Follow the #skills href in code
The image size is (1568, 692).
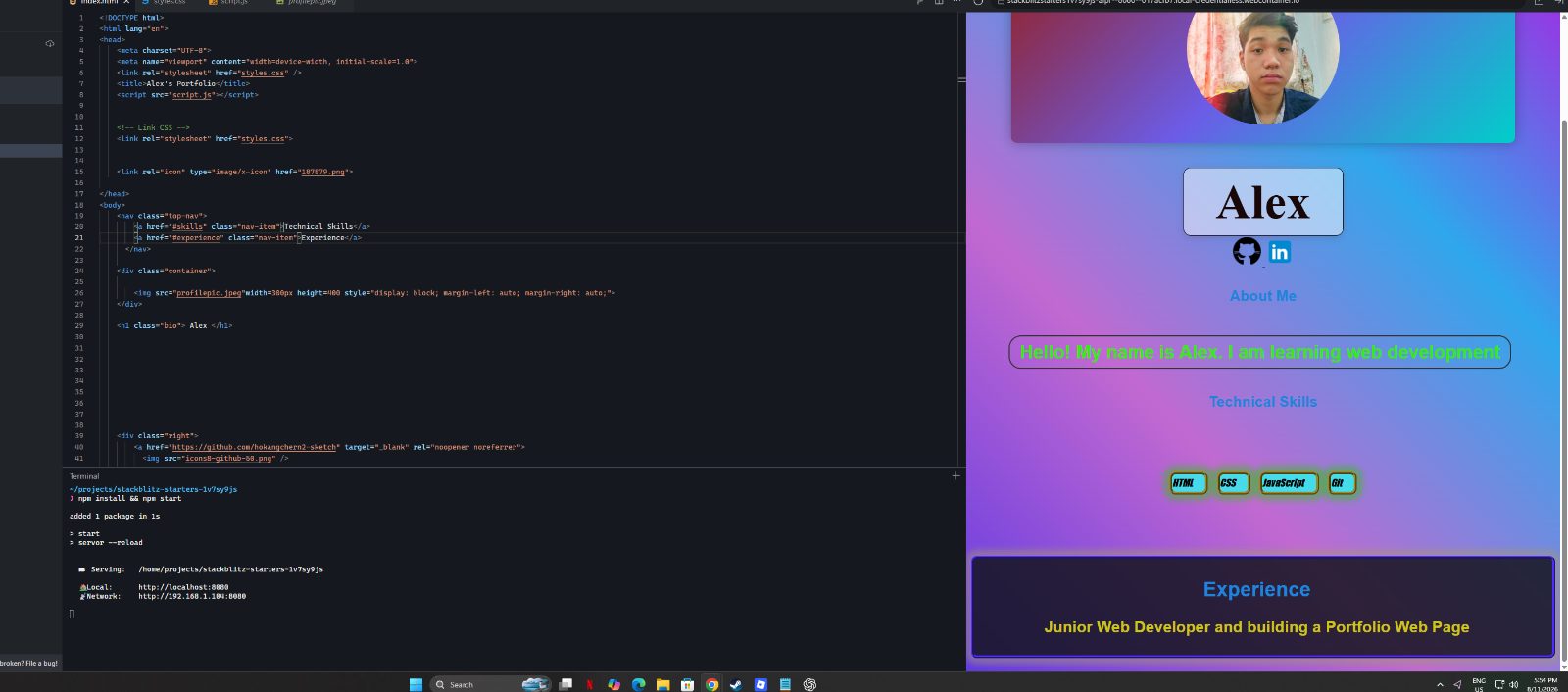click(x=187, y=226)
